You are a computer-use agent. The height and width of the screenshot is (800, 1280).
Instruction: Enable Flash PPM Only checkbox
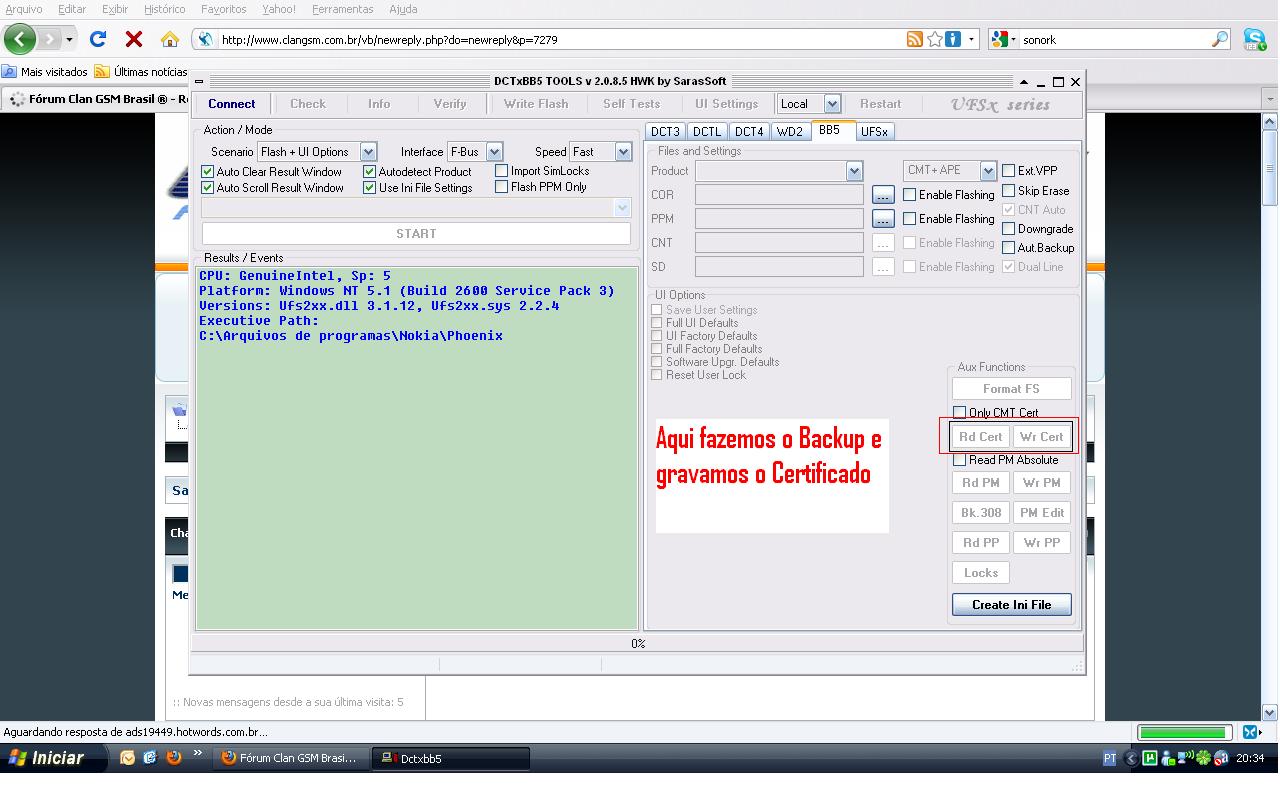pyautogui.click(x=502, y=187)
